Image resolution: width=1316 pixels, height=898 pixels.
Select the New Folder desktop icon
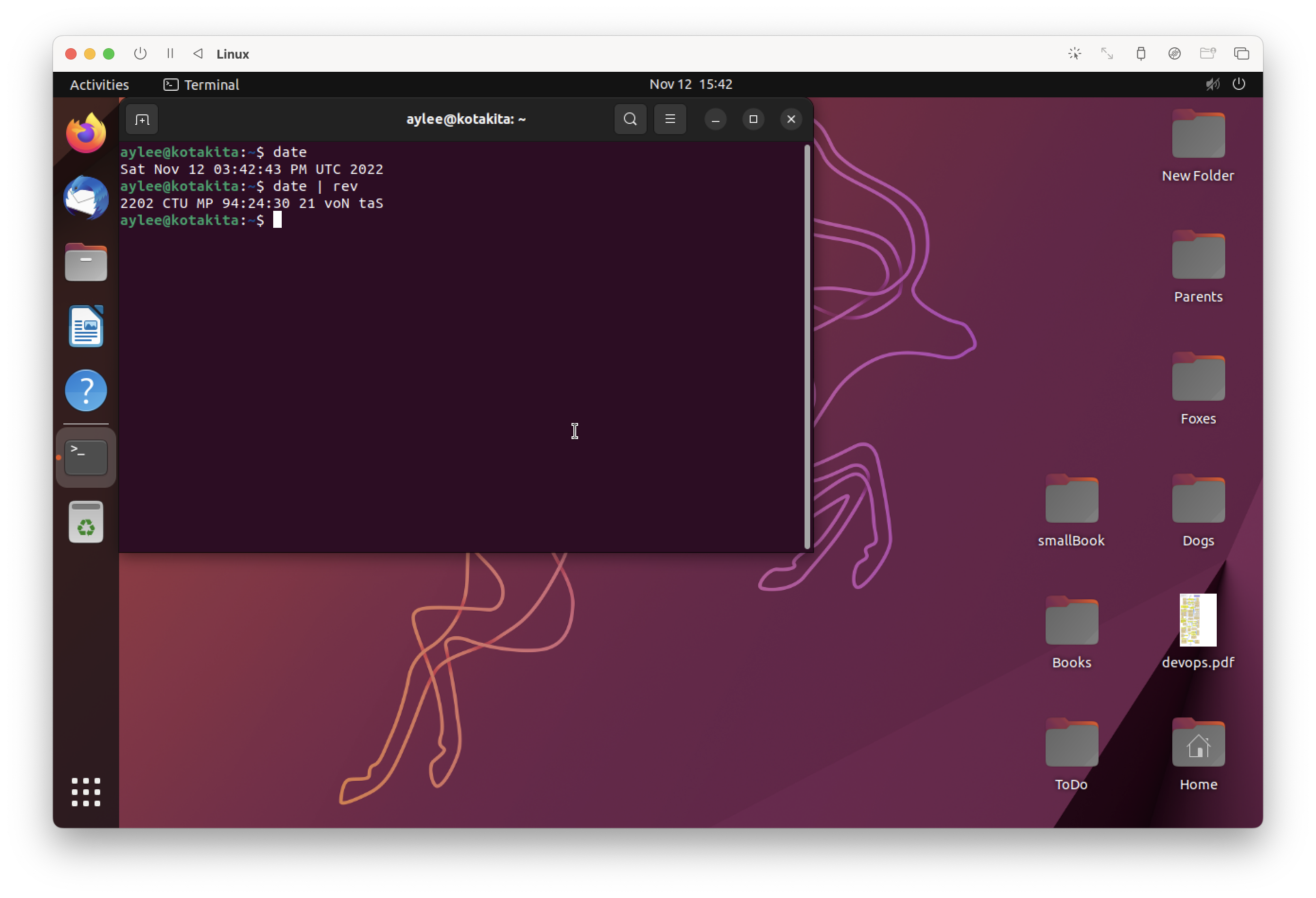click(1198, 146)
